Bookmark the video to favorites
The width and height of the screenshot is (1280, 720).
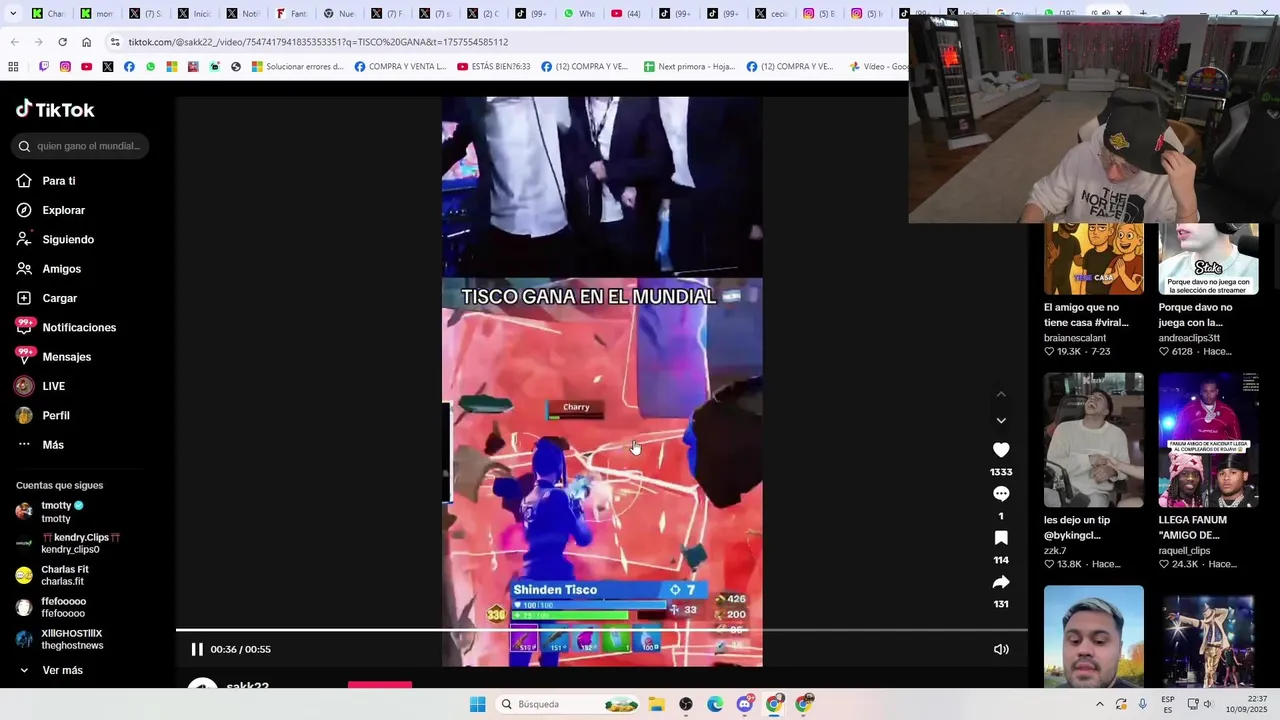(1001, 538)
